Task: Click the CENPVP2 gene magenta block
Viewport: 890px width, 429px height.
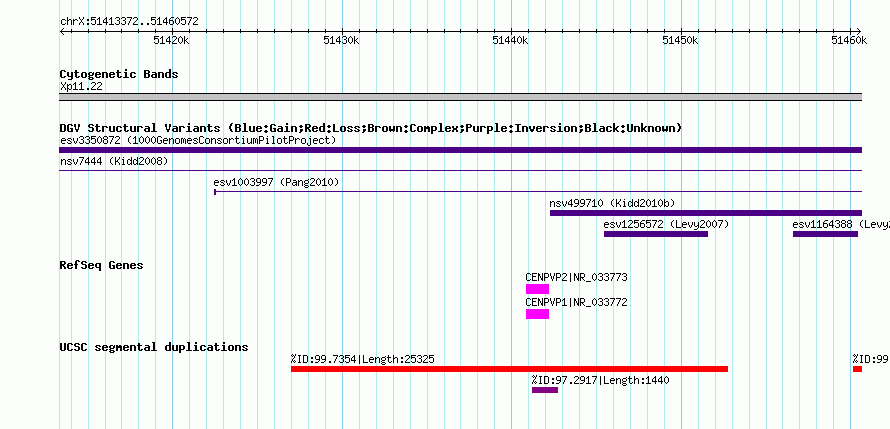Action: (537, 289)
